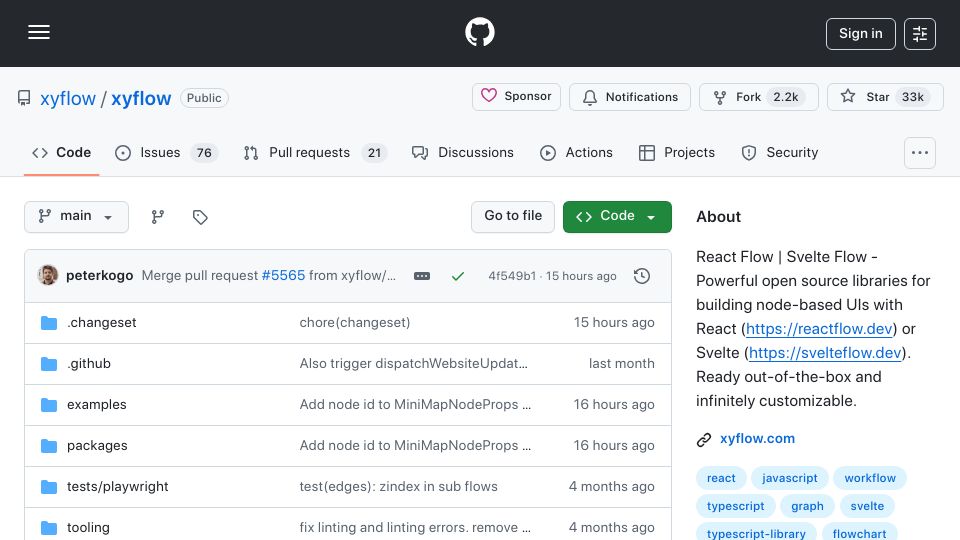Screen dimensions: 960x540
Task: Open the .changeset folder
Action: point(102,323)
